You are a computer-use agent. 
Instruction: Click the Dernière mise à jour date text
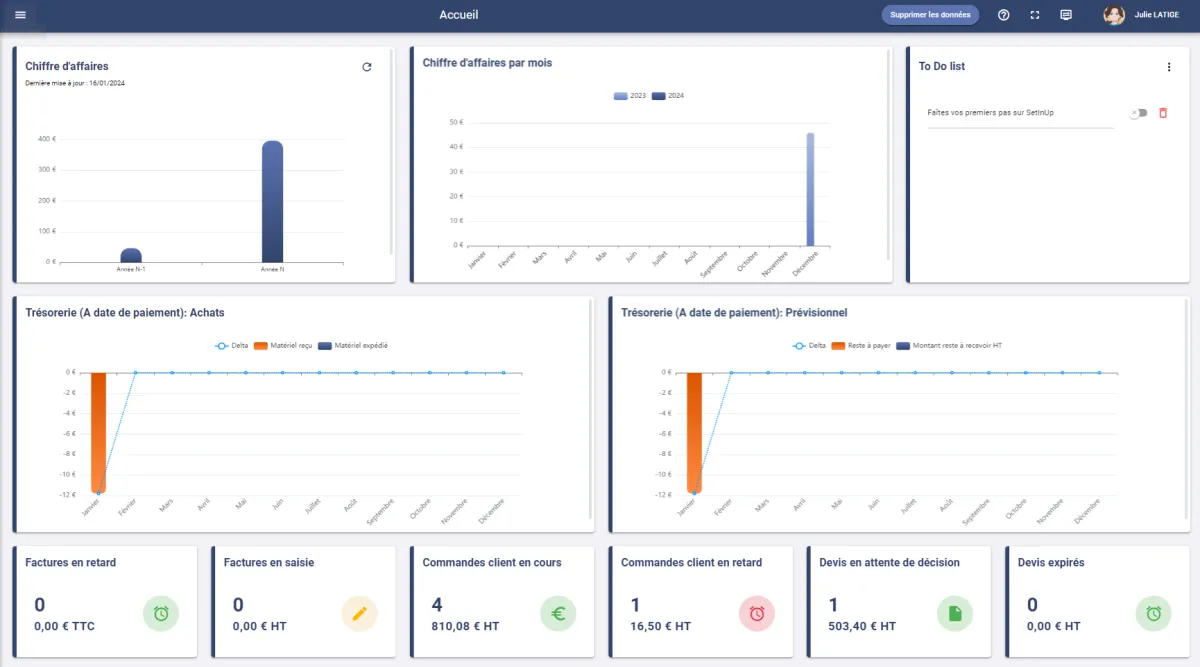tap(75, 83)
